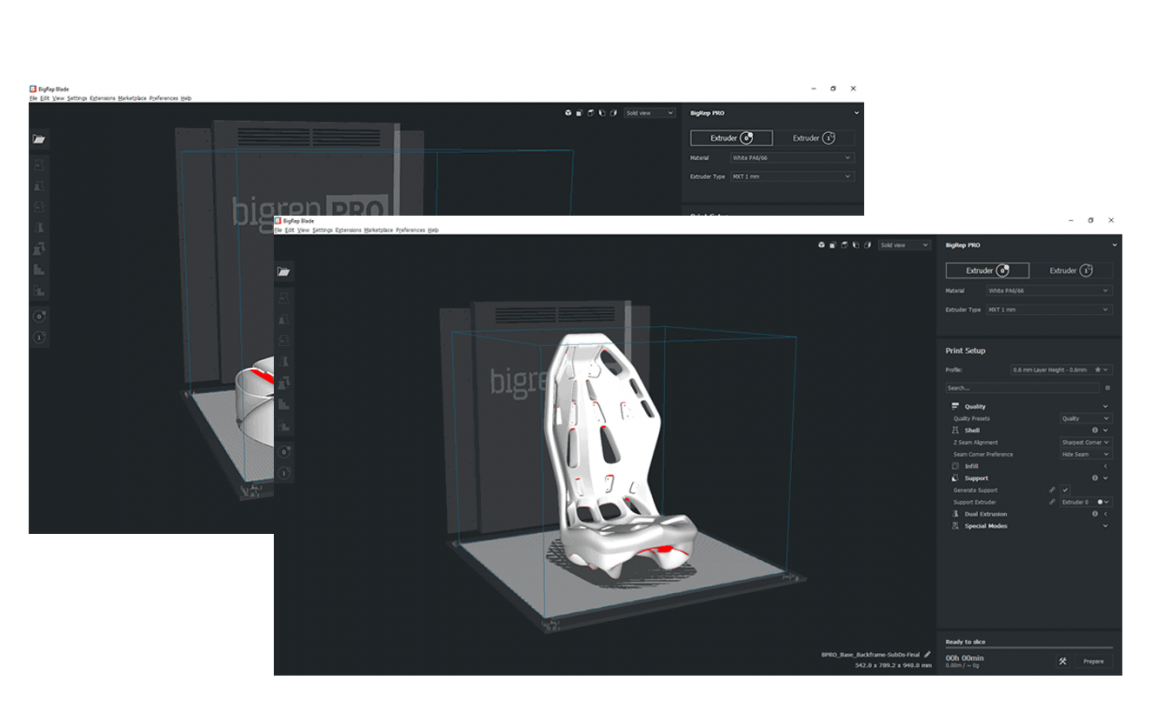Select Mirror tool in front window toolbar
Viewport: 1158px width, 720px height.
284,362
